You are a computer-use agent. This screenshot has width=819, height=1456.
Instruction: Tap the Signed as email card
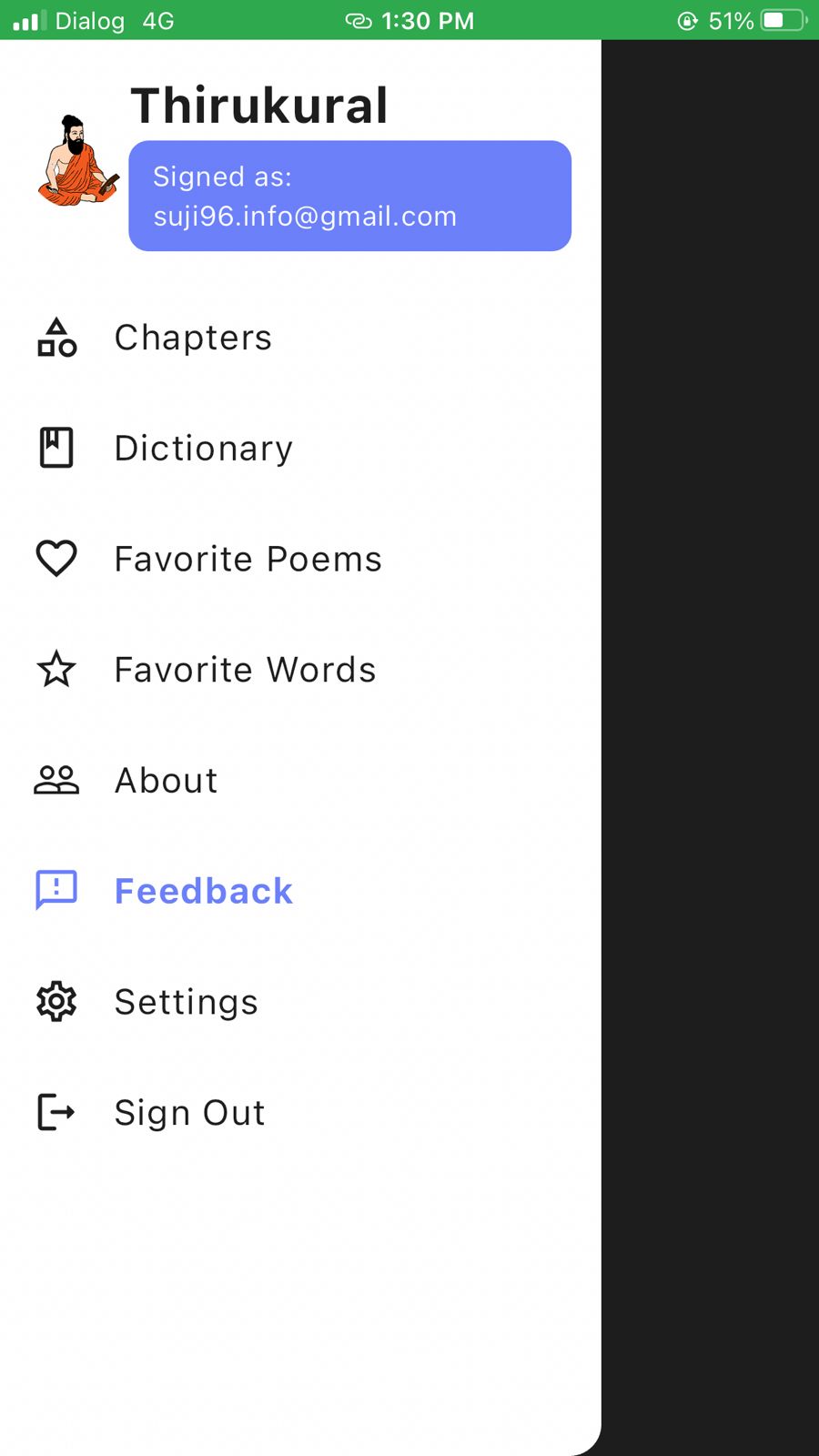tap(349, 196)
